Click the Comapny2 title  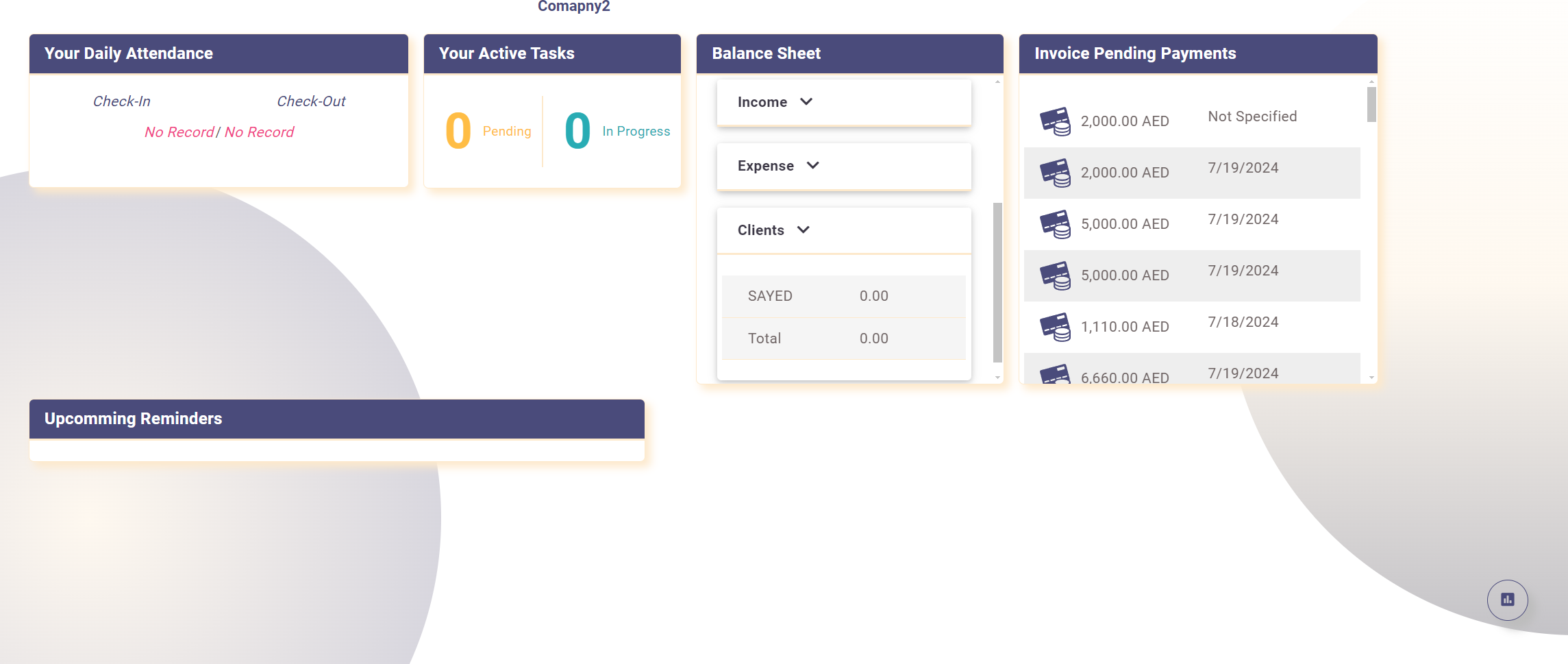pyautogui.click(x=574, y=7)
